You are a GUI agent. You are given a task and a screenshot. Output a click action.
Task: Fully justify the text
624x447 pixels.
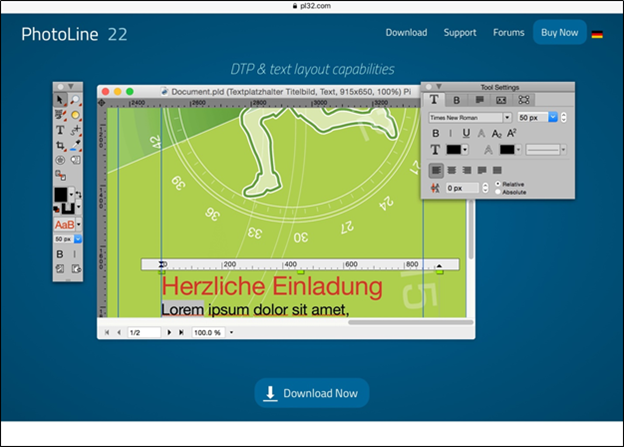click(x=497, y=170)
